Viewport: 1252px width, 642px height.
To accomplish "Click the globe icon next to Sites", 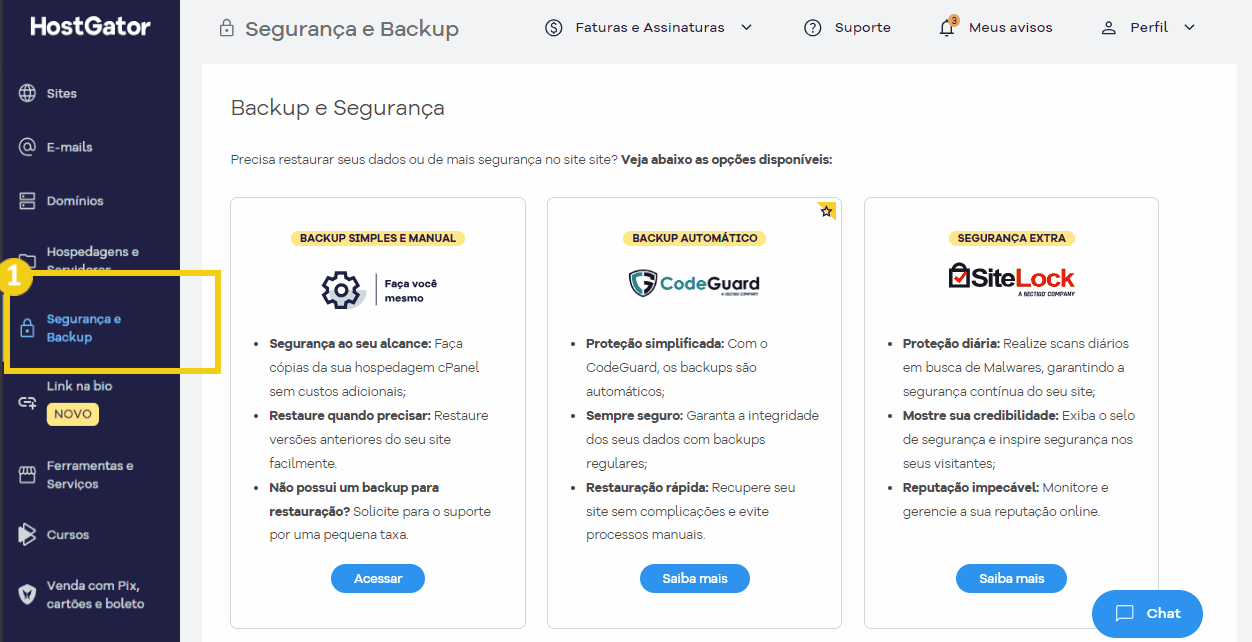I will pyautogui.click(x=28, y=93).
